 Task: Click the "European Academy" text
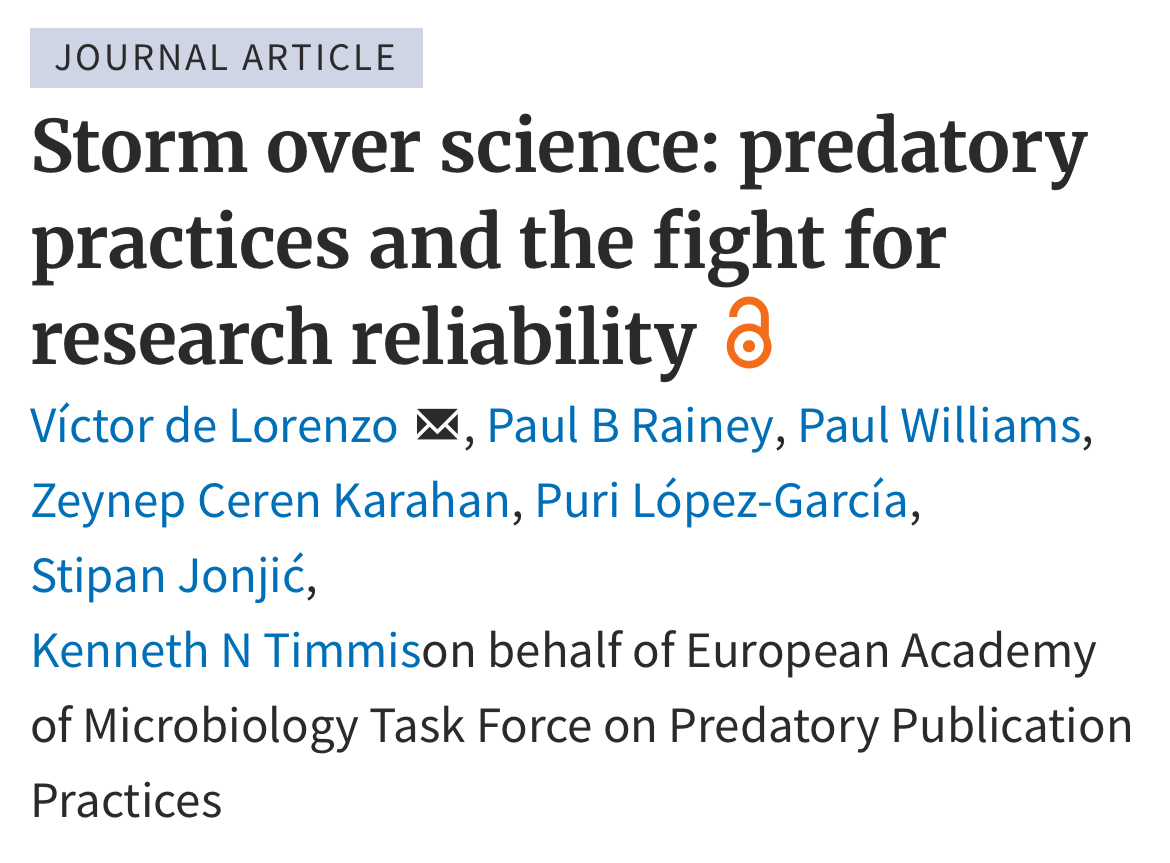pyautogui.click(x=892, y=651)
